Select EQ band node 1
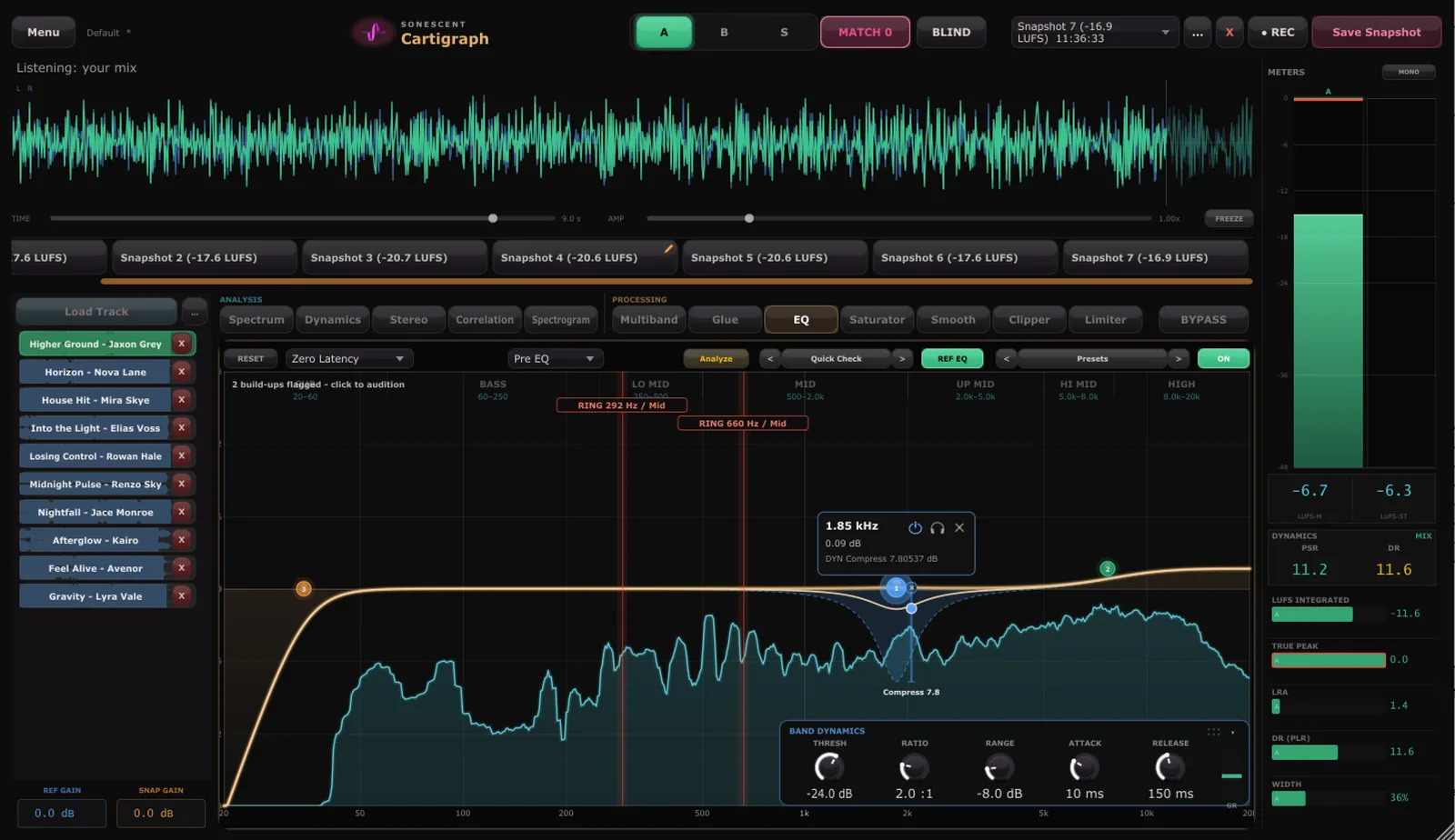 point(896,588)
